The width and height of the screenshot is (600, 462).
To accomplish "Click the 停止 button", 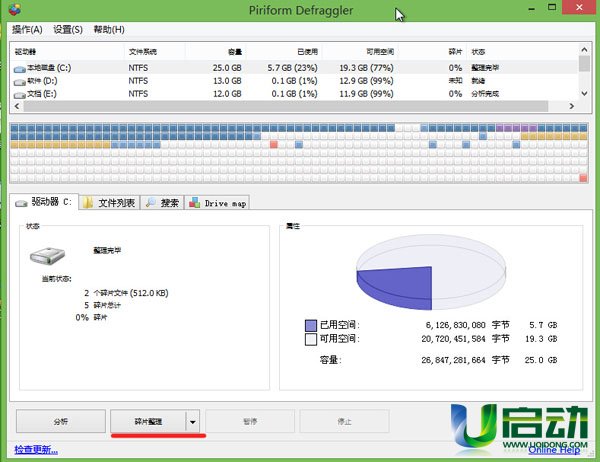I will [344, 421].
